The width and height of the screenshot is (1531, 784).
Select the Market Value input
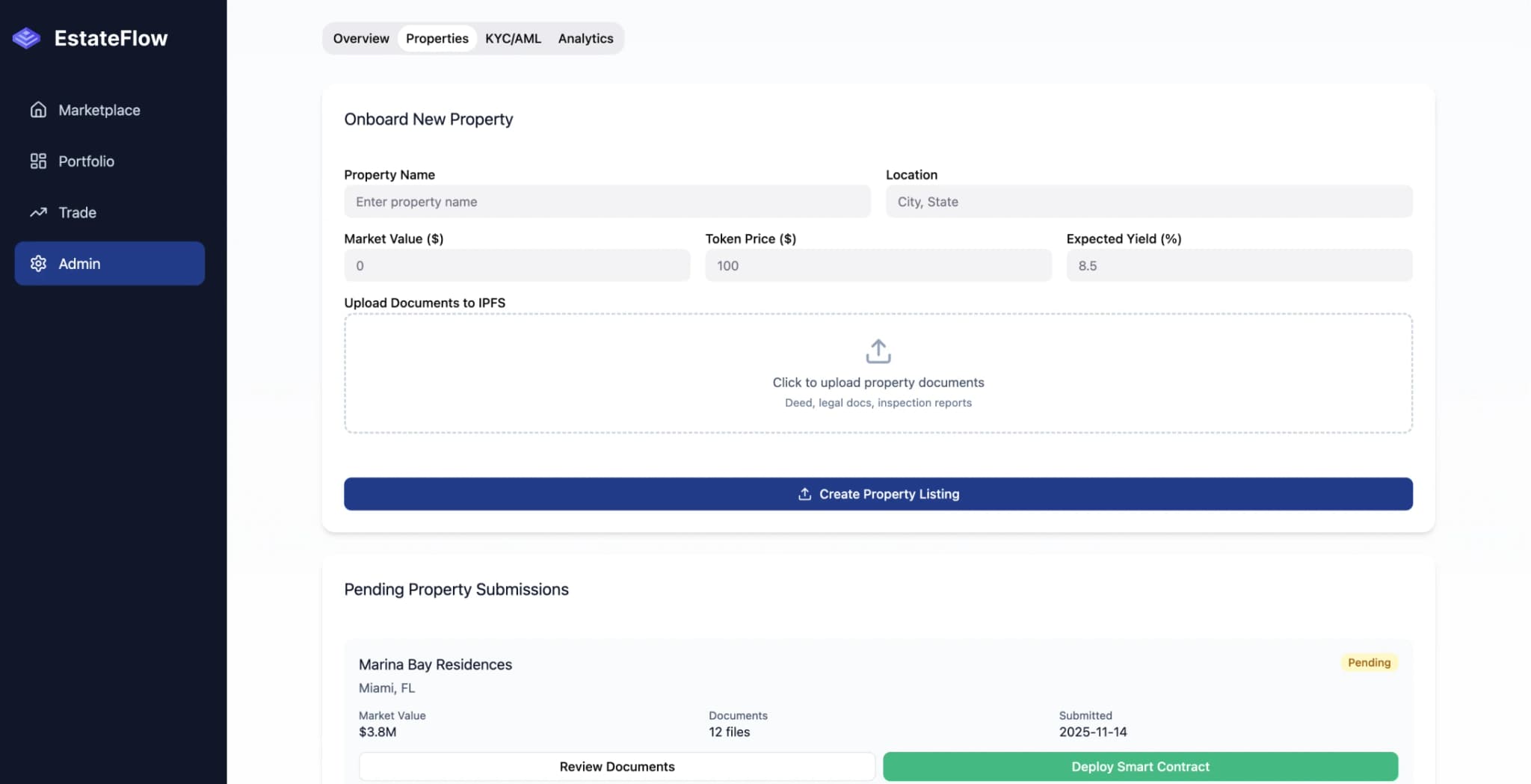[516, 265]
